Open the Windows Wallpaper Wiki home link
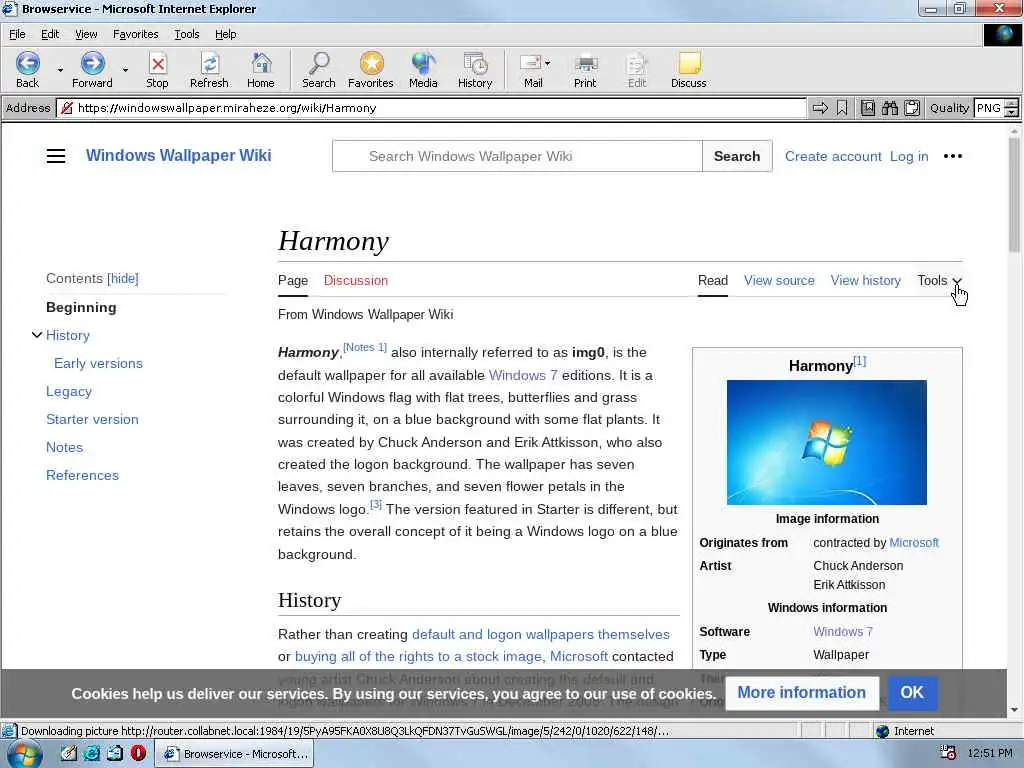The width and height of the screenshot is (1024, 768). click(x=178, y=155)
